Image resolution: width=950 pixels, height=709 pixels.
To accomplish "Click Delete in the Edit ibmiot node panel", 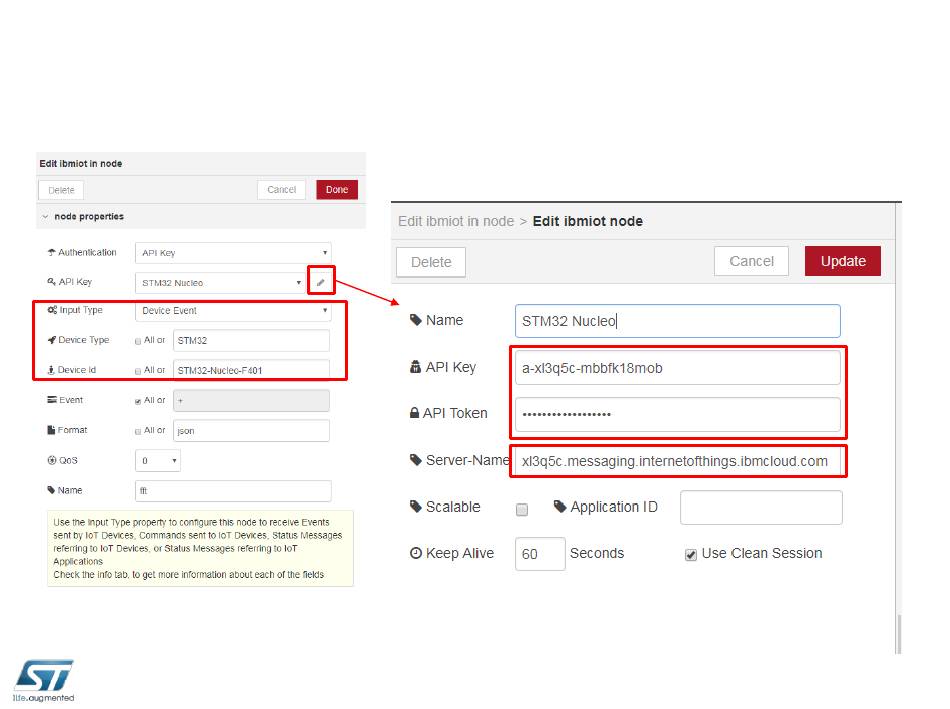I will [431, 262].
